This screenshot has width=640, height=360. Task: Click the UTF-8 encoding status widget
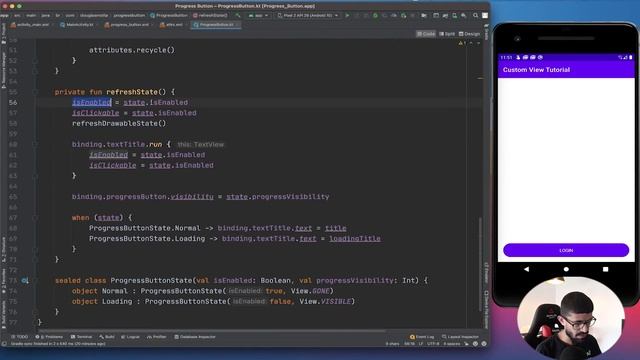pos(433,344)
